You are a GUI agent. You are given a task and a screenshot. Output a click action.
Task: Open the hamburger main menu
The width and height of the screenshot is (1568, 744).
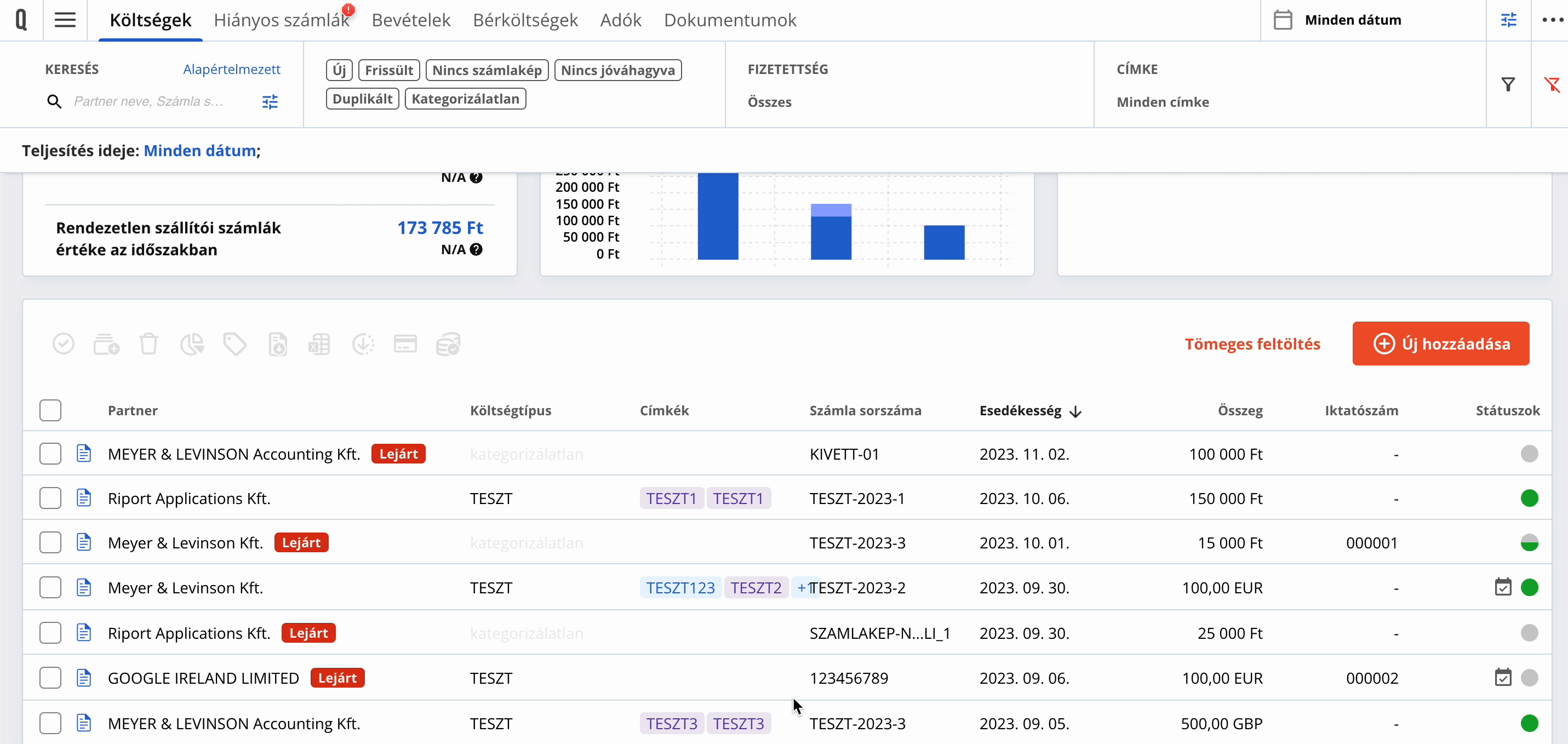click(x=65, y=20)
